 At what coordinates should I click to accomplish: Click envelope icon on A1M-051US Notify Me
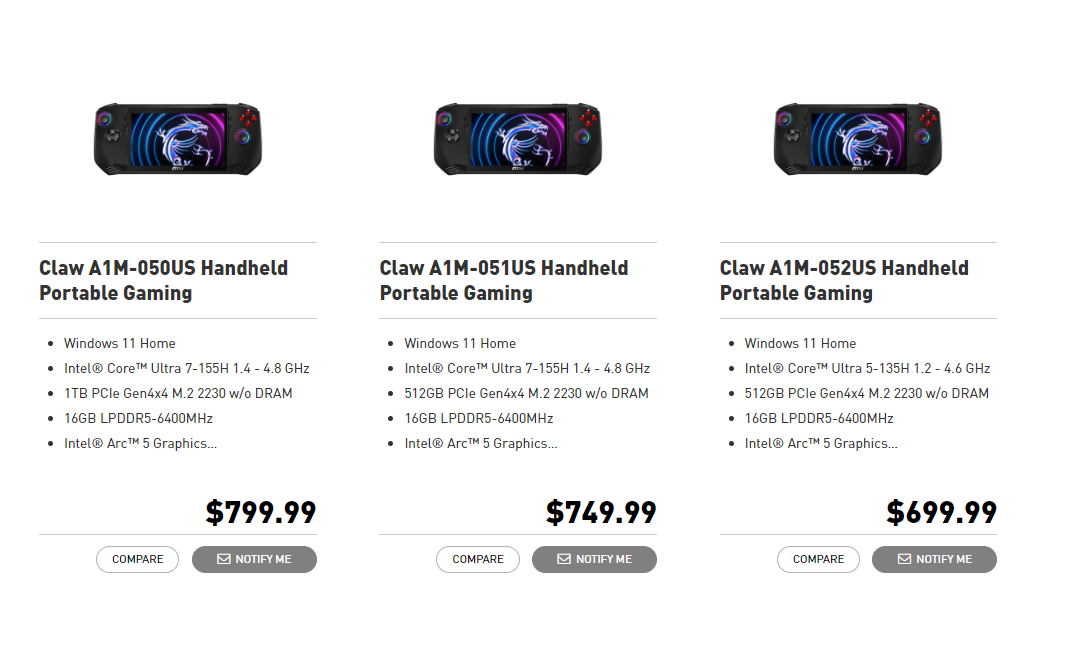pyautogui.click(x=564, y=559)
